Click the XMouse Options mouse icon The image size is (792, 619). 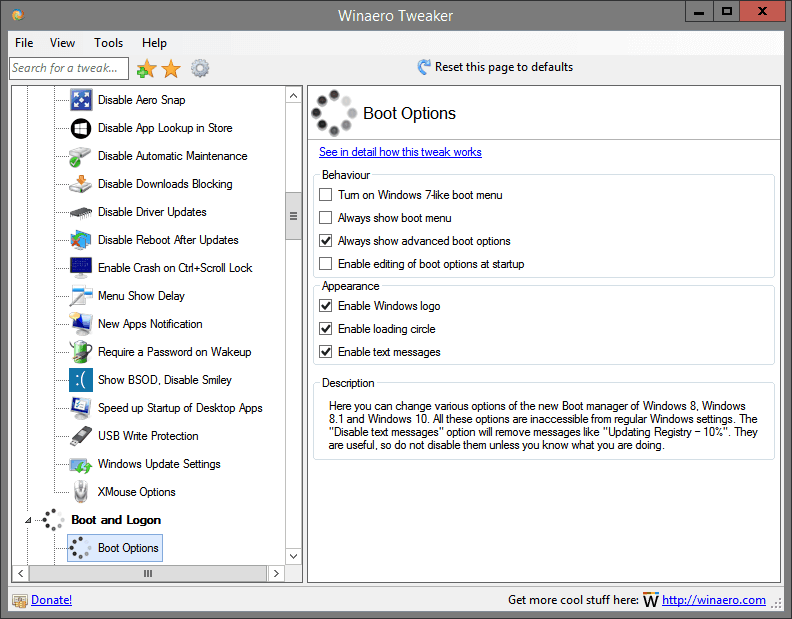[81, 492]
